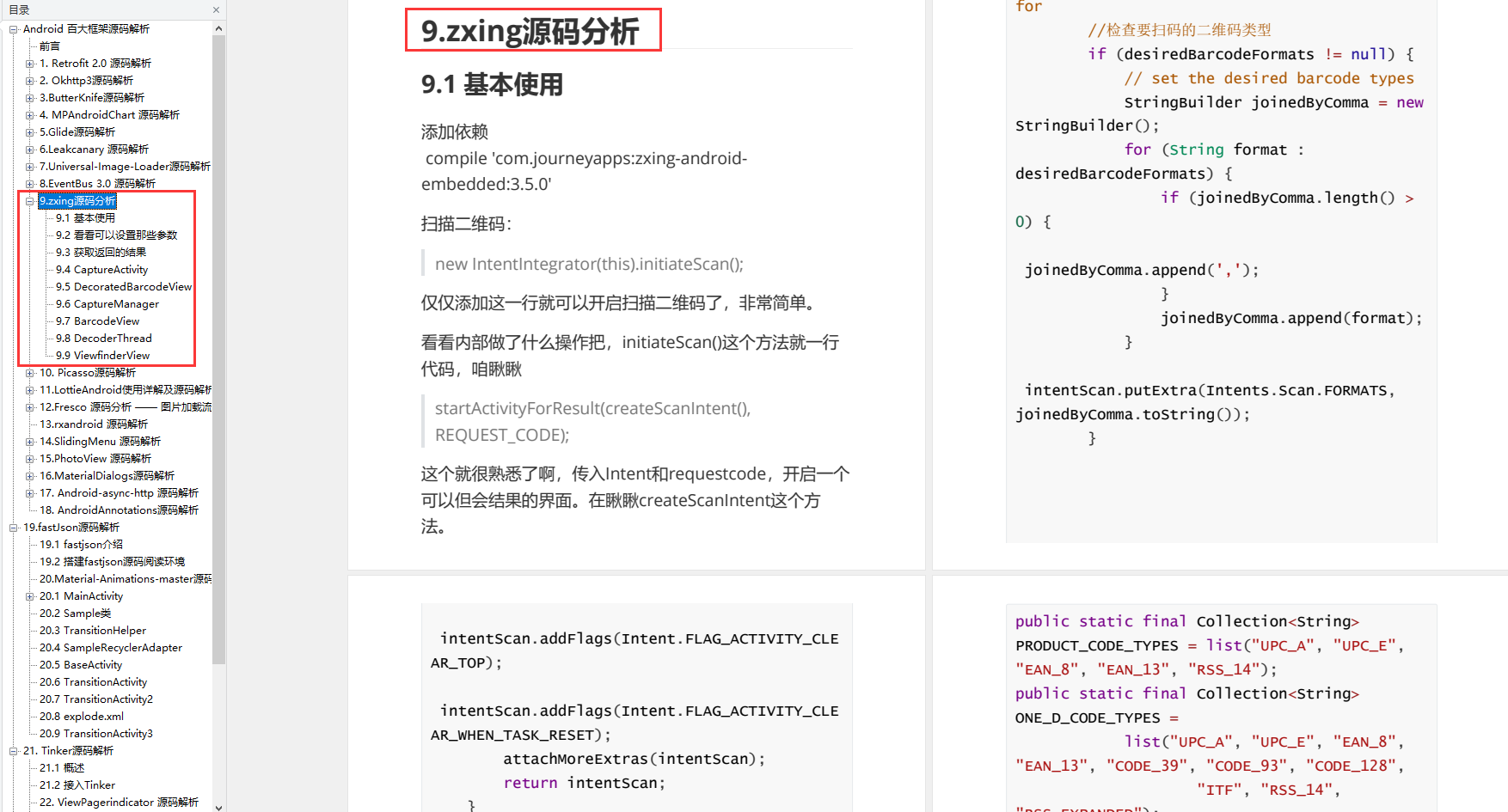Open bookmark 21.2 接入Tinker
The height and width of the screenshot is (812, 1508).
[77, 785]
